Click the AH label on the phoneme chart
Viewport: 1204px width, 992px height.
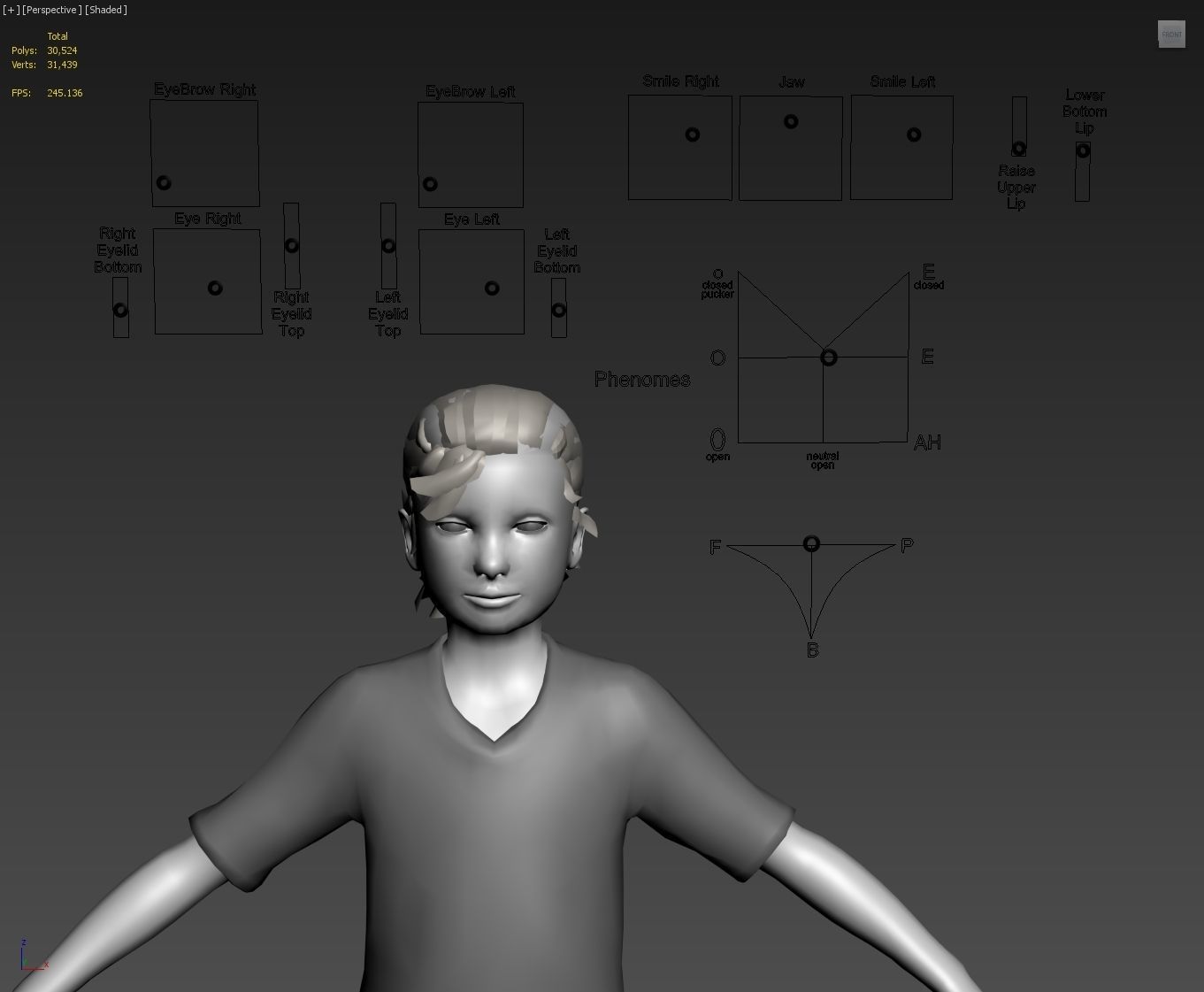pyautogui.click(x=927, y=442)
